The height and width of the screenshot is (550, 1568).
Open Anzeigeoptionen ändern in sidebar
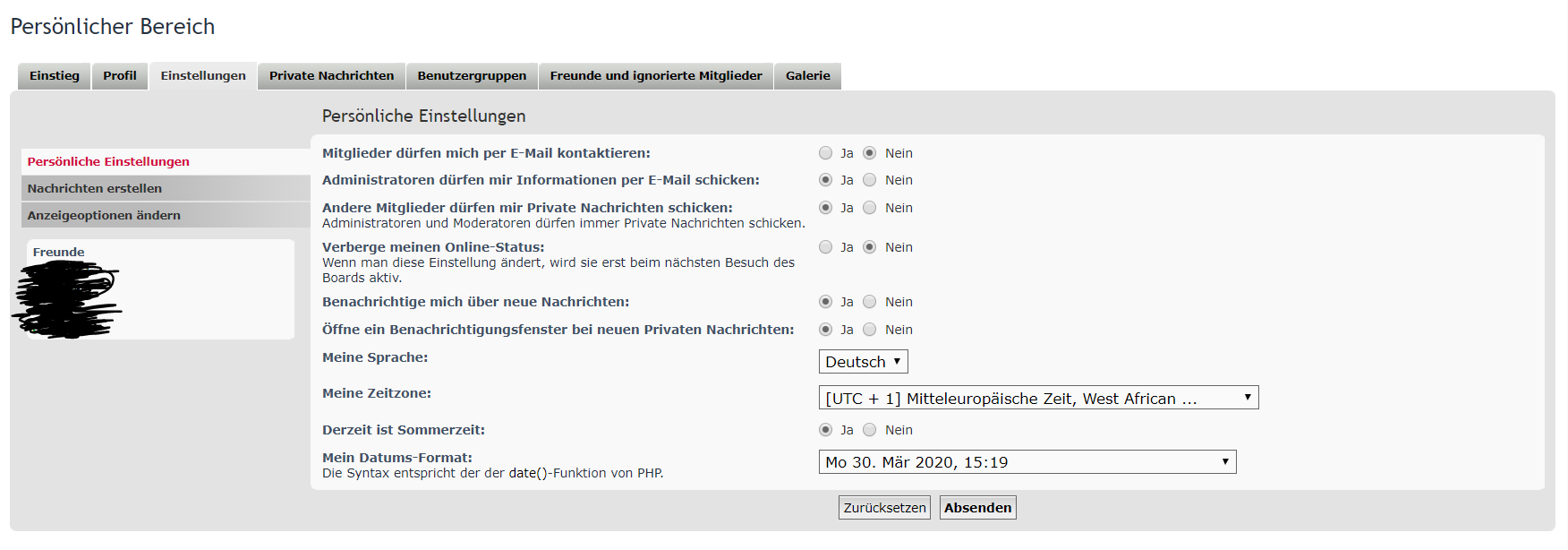point(104,215)
